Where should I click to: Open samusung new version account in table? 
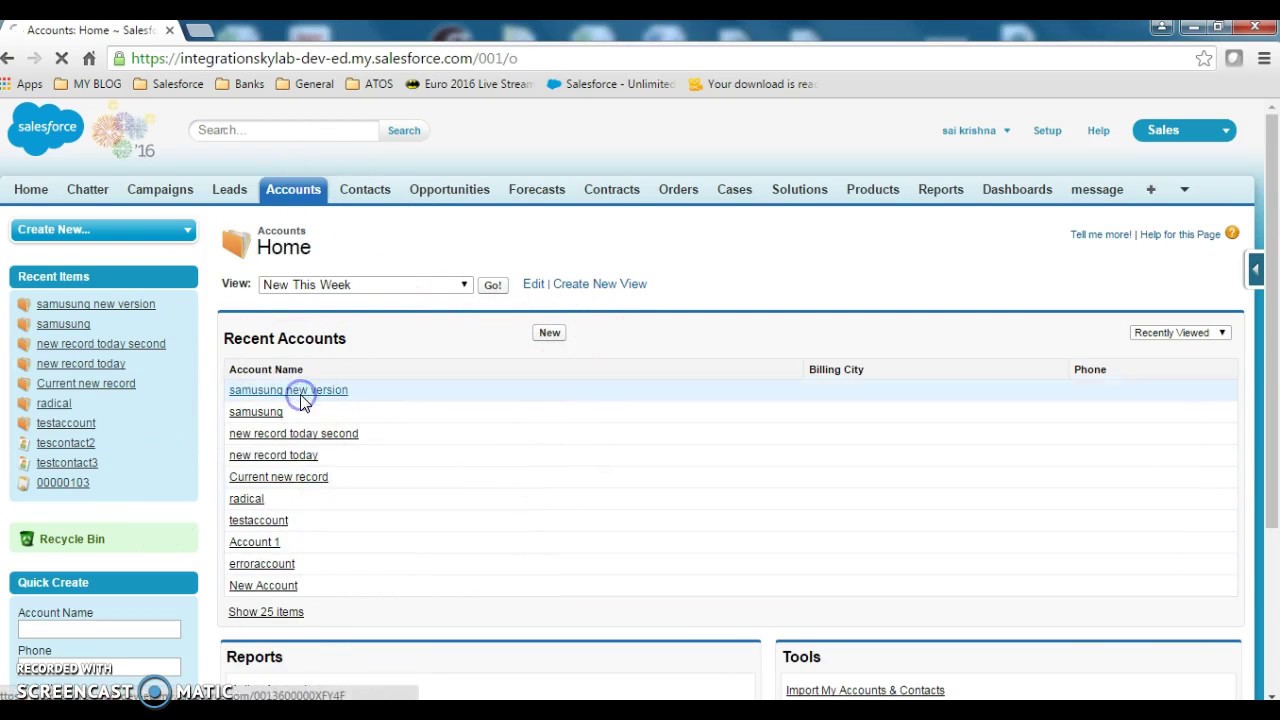tap(288, 390)
